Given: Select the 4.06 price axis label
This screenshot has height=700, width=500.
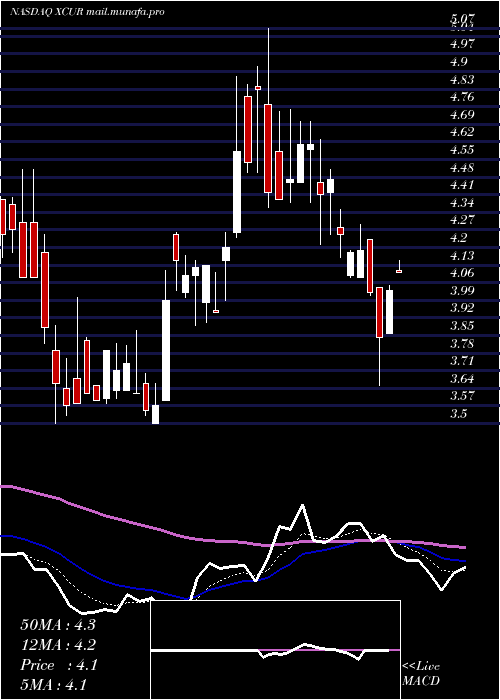Looking at the screenshot, I should [464, 273].
